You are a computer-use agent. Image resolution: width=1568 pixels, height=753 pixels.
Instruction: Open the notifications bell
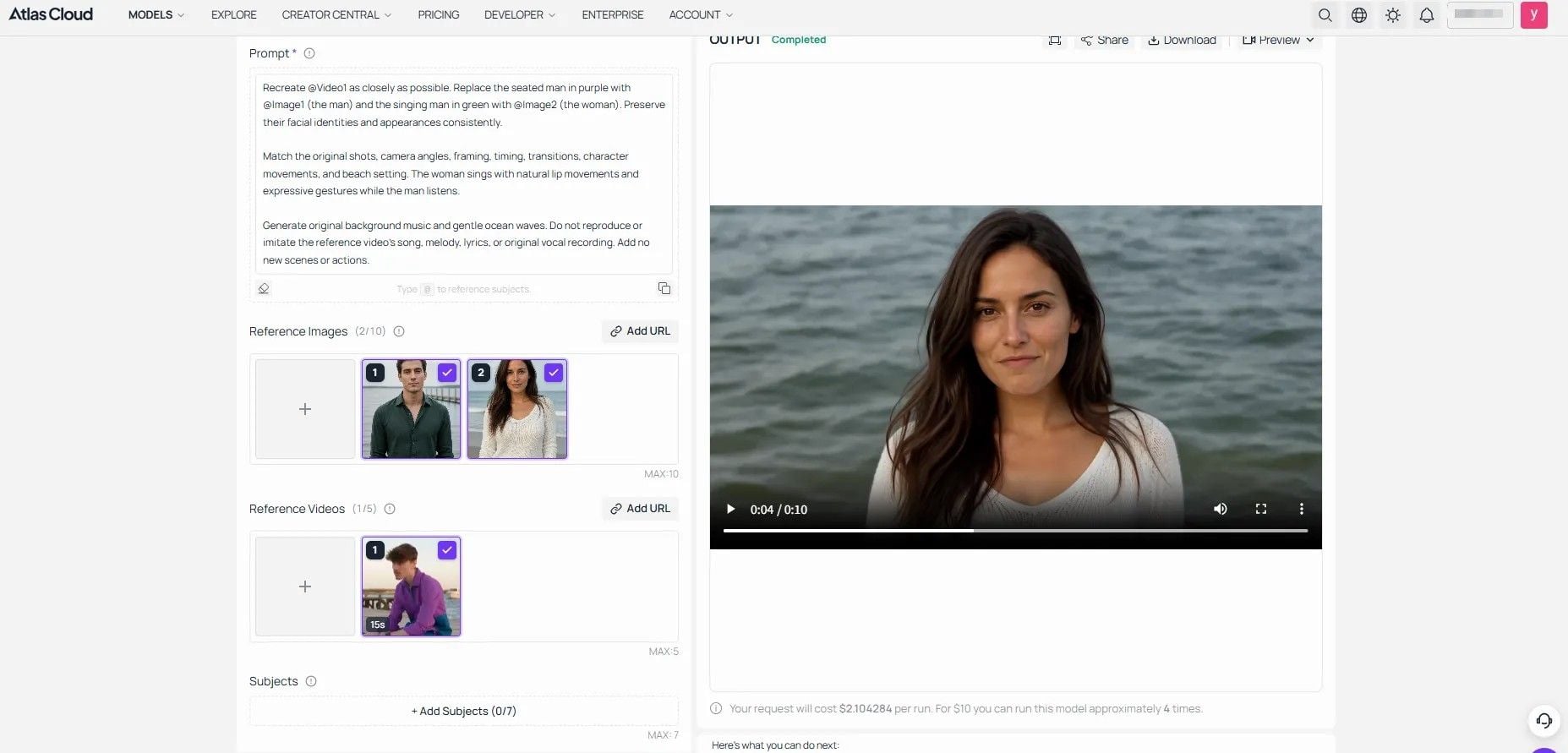(1426, 15)
